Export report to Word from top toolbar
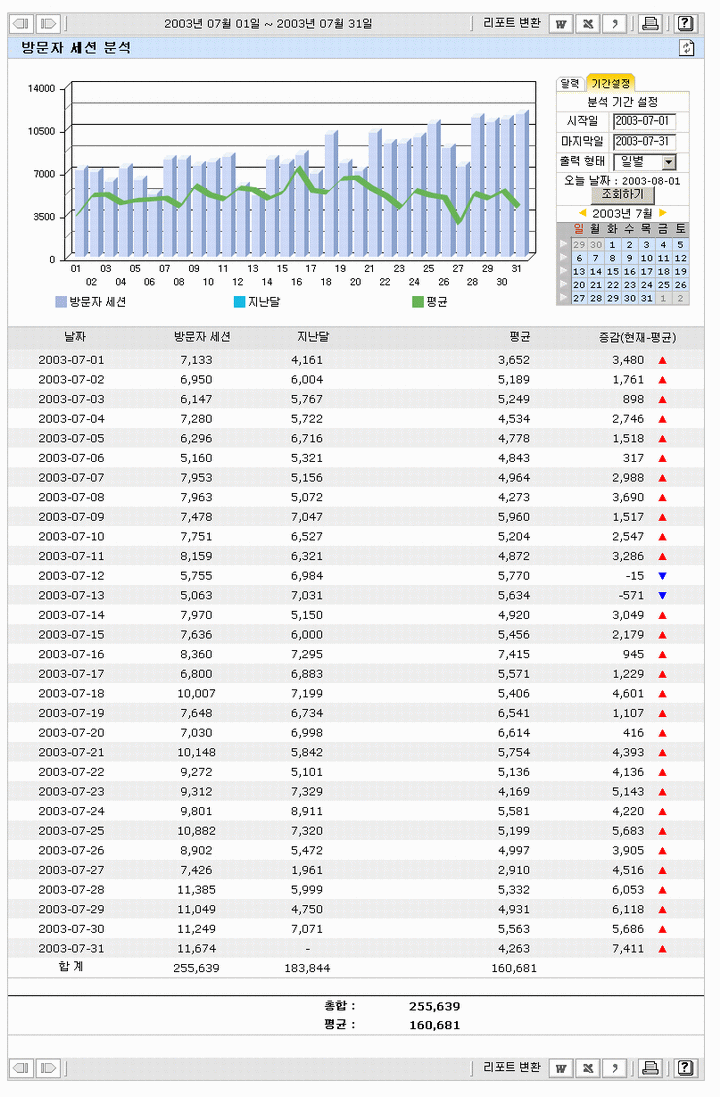This screenshot has height=1097, width=720. [562, 23]
